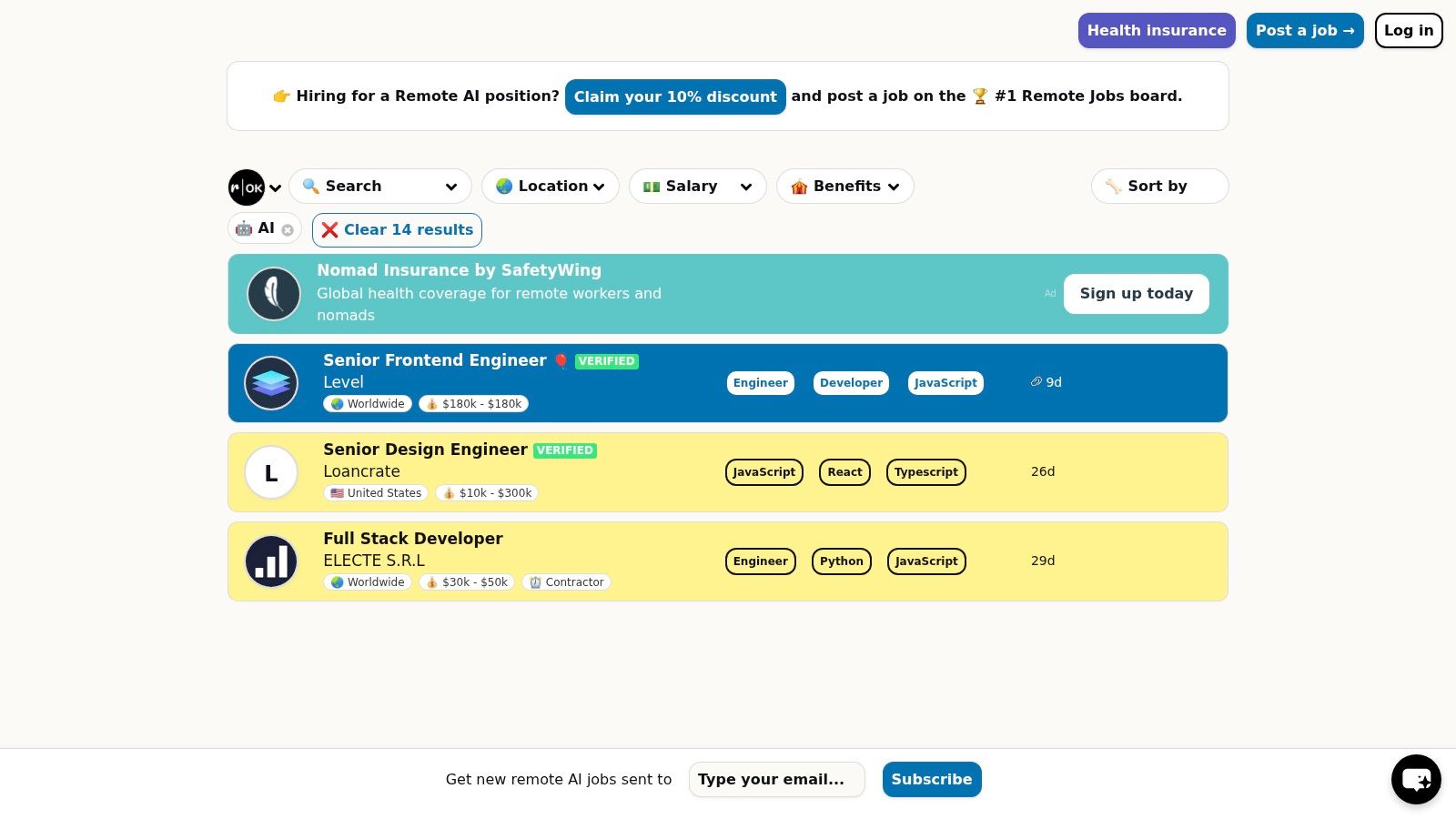Click Clear 14 results button
1456x819 pixels.
click(x=397, y=229)
